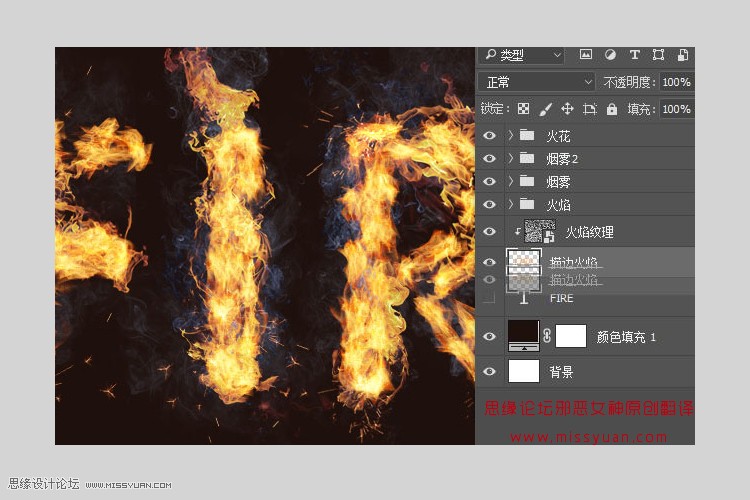
Task: Filter layers by adjustment layer icon
Action: coord(610,55)
